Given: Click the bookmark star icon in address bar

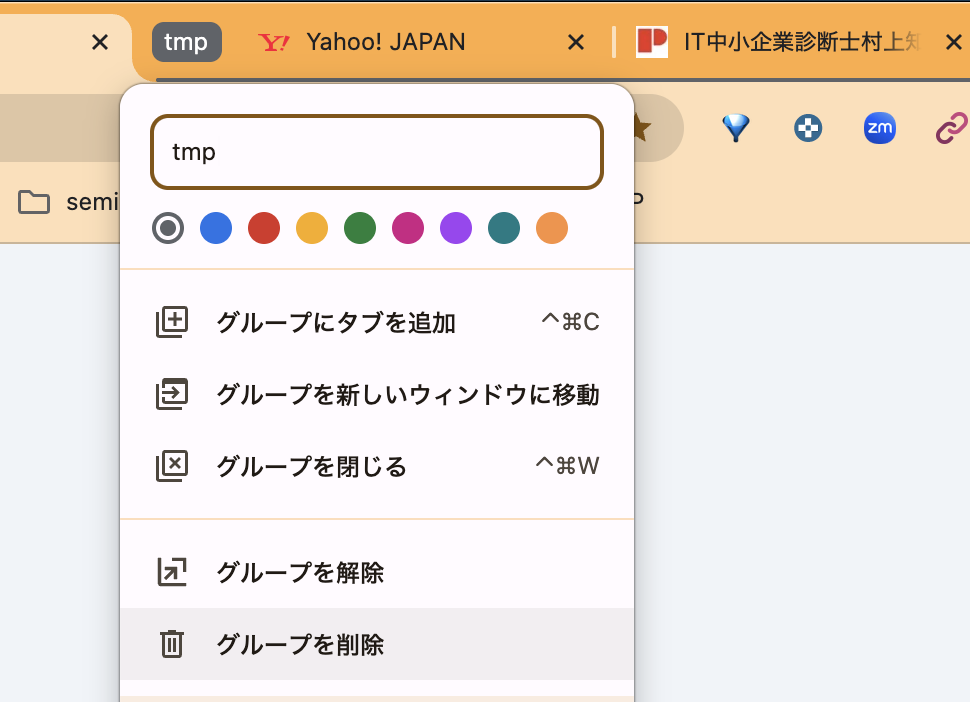Looking at the screenshot, I should 638,127.
